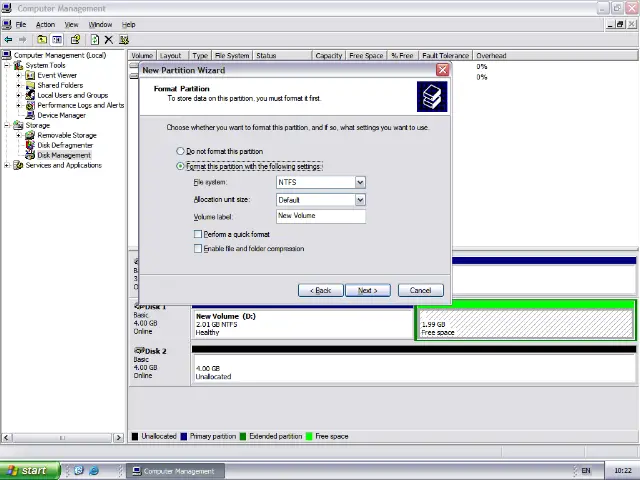640x480 pixels.
Task: Click the Disk Defragmenter icon
Action: point(30,145)
